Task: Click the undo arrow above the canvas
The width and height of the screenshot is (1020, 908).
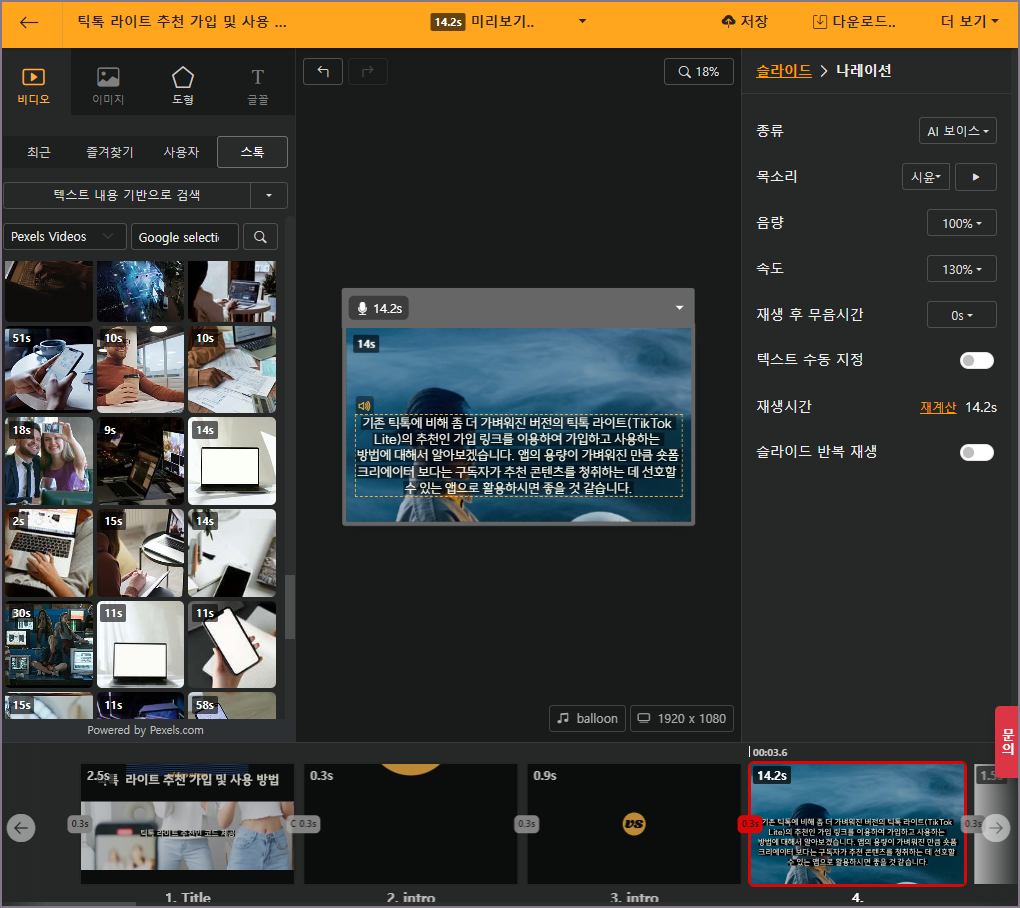Action: [x=322, y=71]
